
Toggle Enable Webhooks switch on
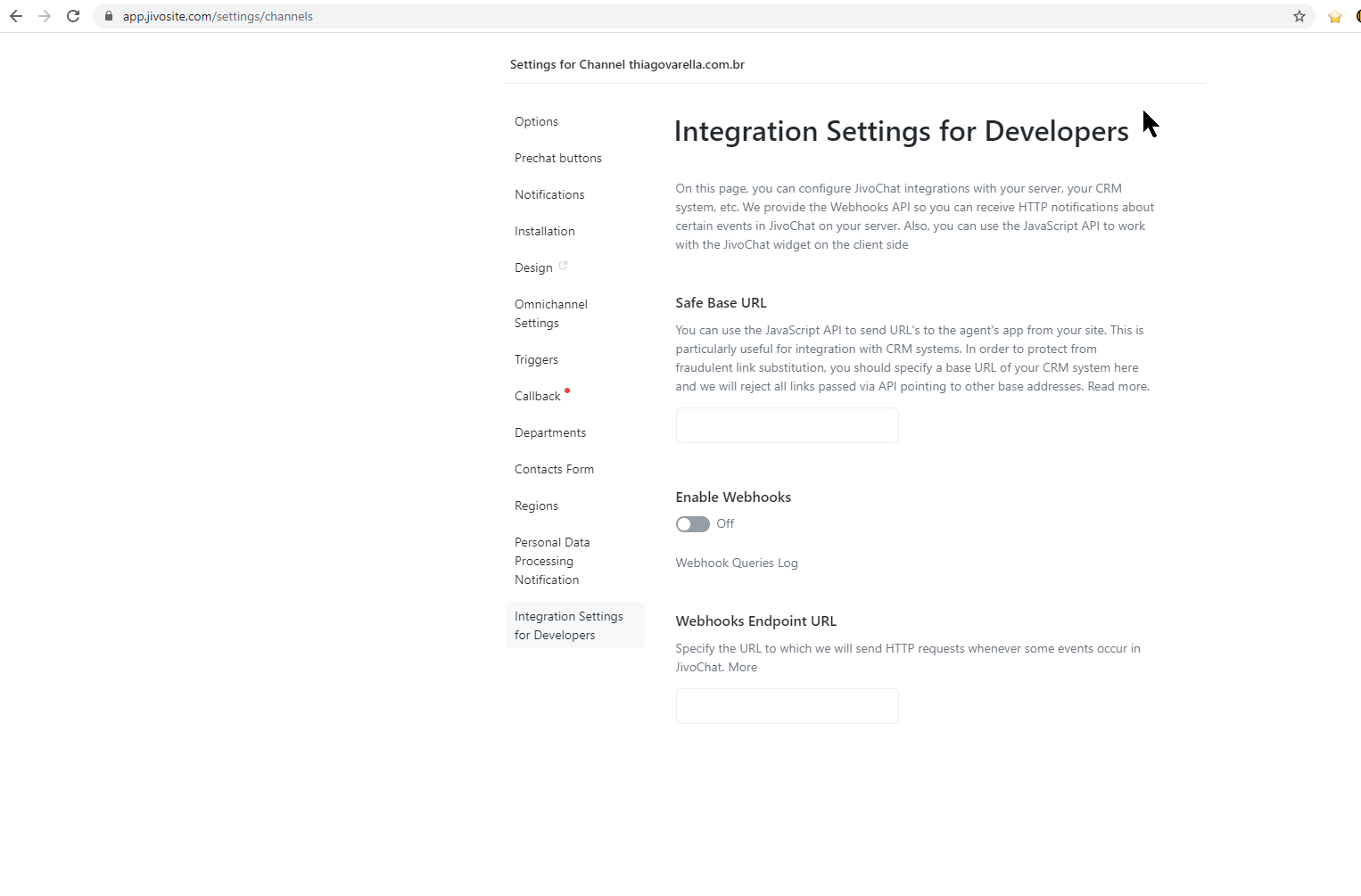tap(692, 524)
